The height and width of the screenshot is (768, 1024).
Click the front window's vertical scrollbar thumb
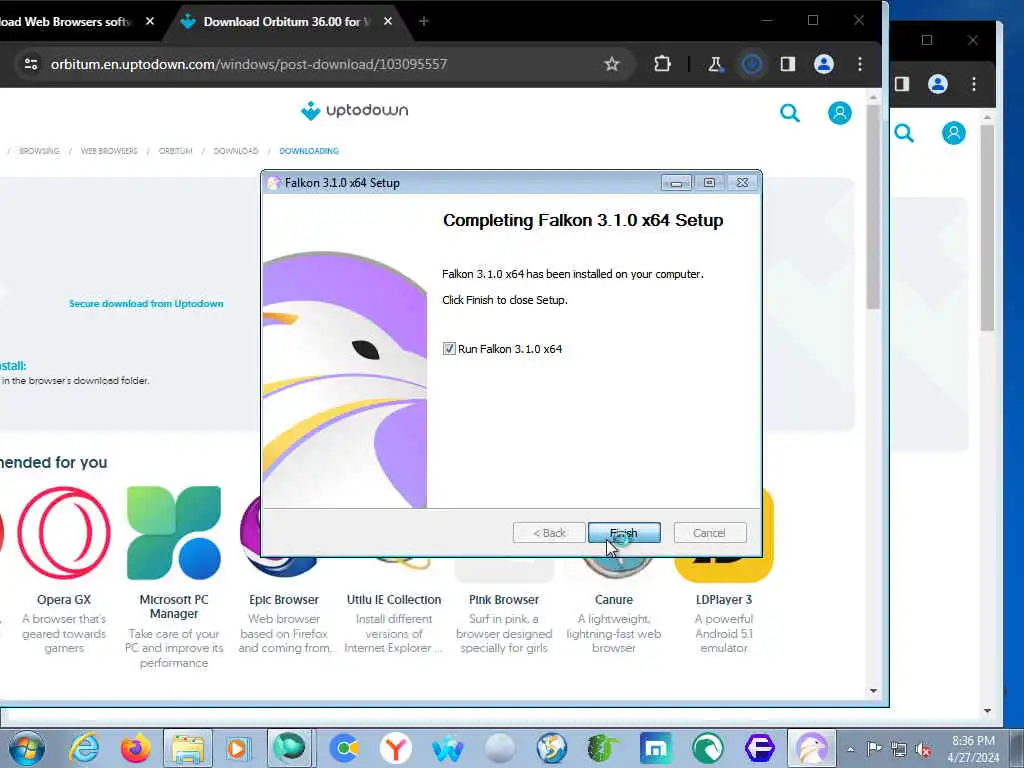point(873,206)
